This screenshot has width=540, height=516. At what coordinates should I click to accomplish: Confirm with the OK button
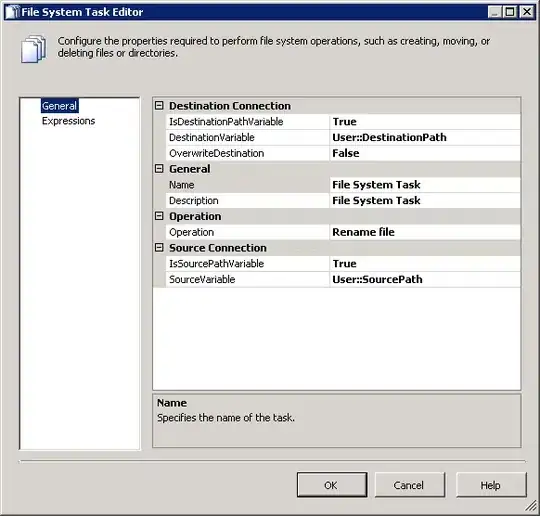click(332, 485)
